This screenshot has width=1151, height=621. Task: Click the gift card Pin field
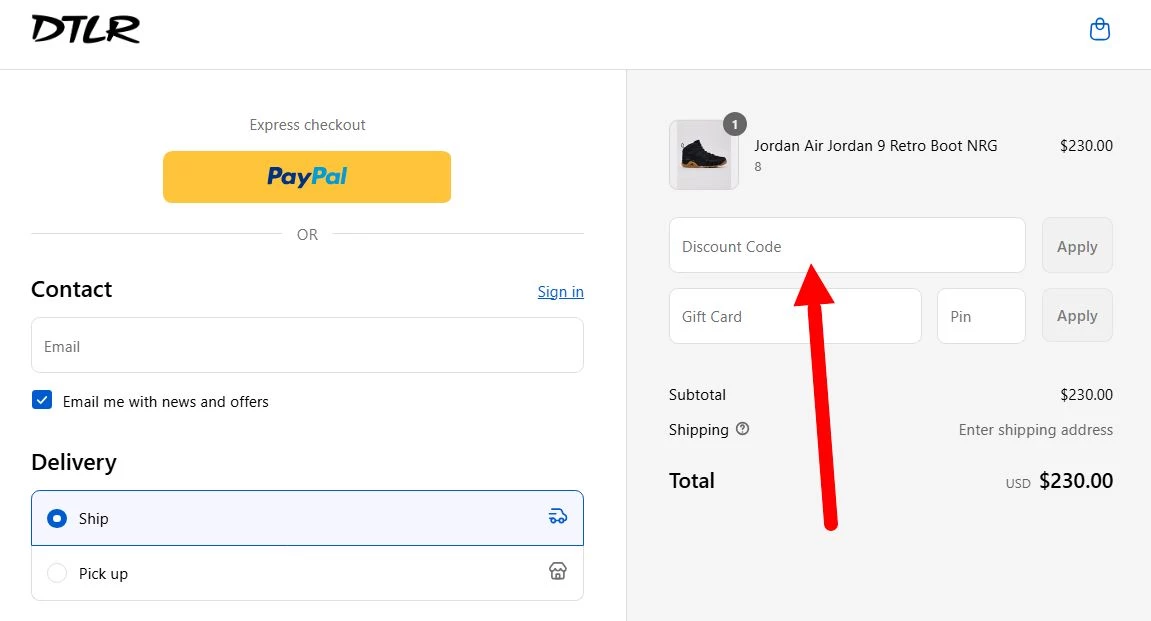980,316
